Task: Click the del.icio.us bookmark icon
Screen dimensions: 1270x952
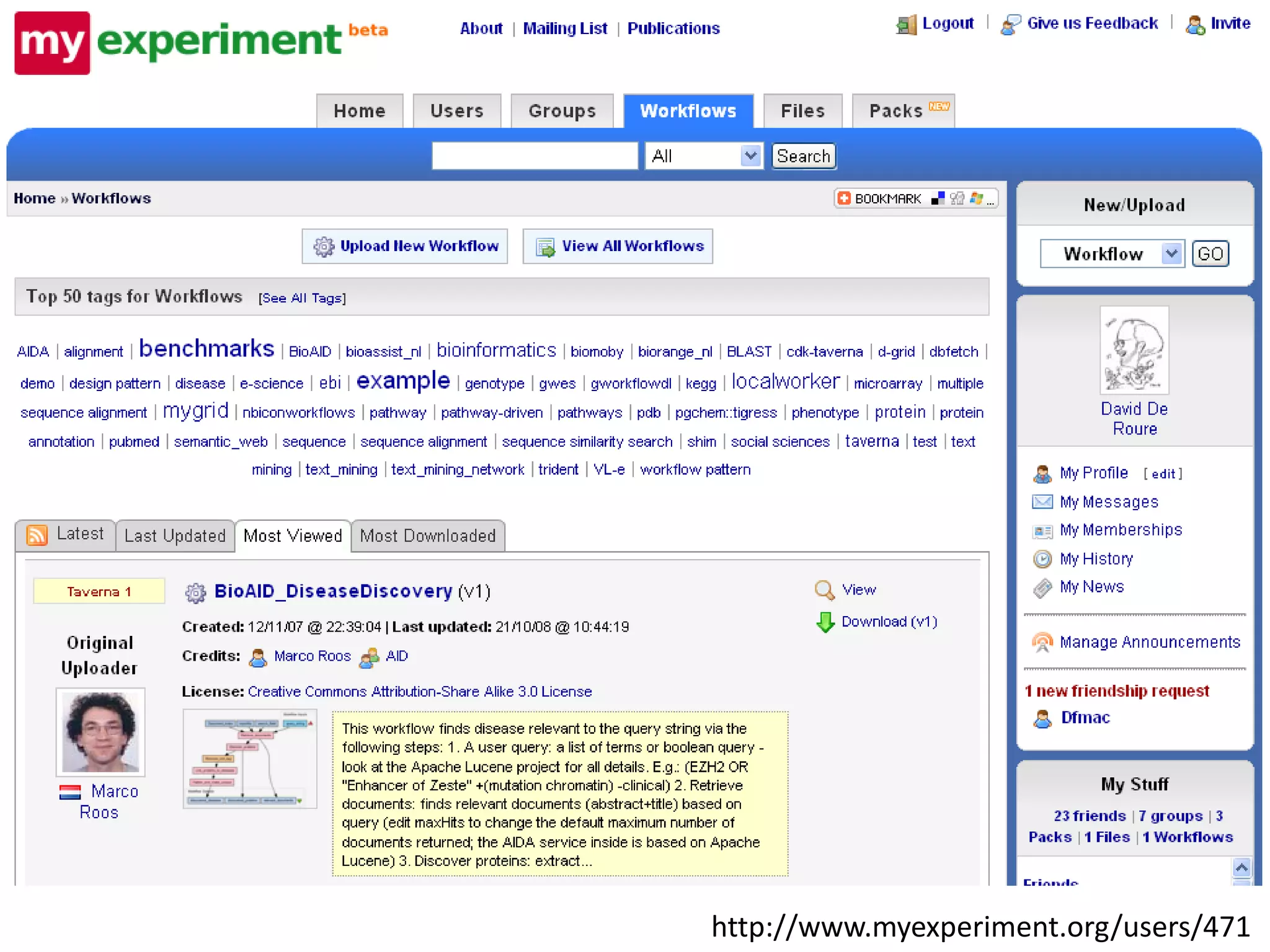Action: click(938, 198)
